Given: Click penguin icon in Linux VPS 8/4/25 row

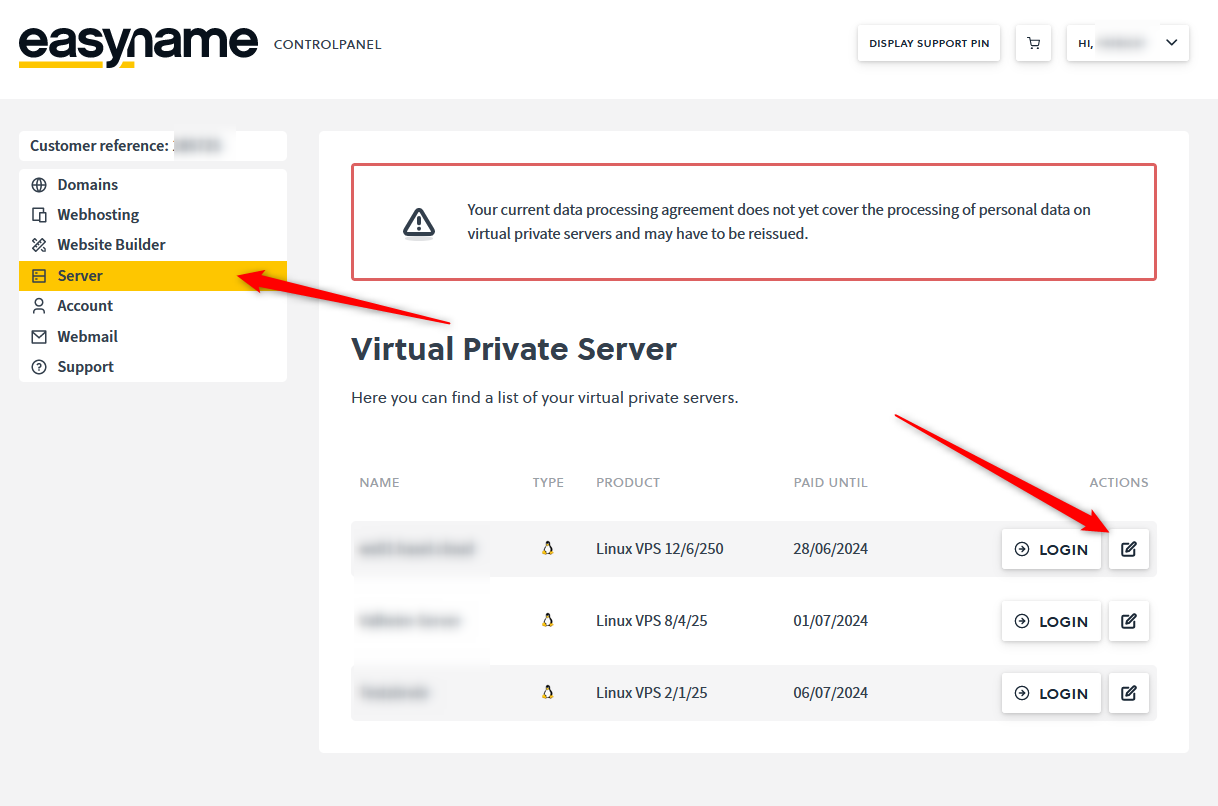Looking at the screenshot, I should (x=548, y=620).
